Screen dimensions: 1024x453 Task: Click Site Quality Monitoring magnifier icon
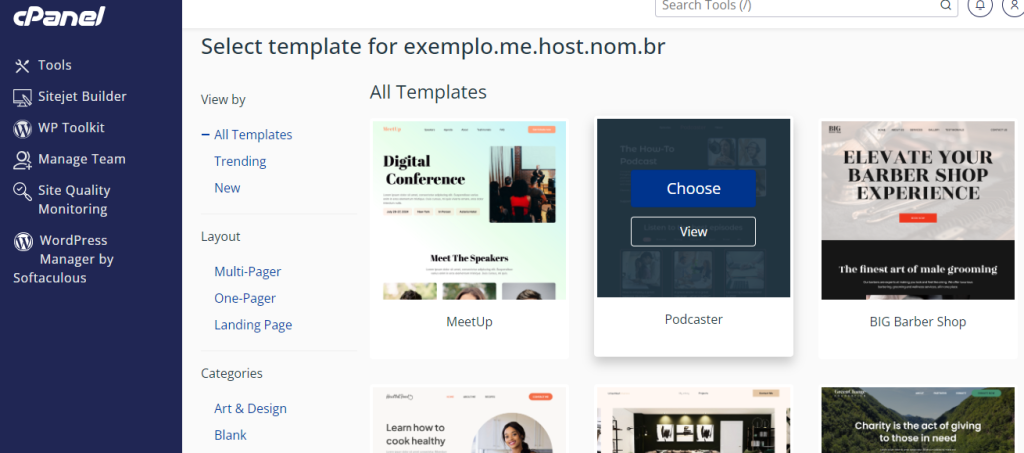pyautogui.click(x=22, y=191)
